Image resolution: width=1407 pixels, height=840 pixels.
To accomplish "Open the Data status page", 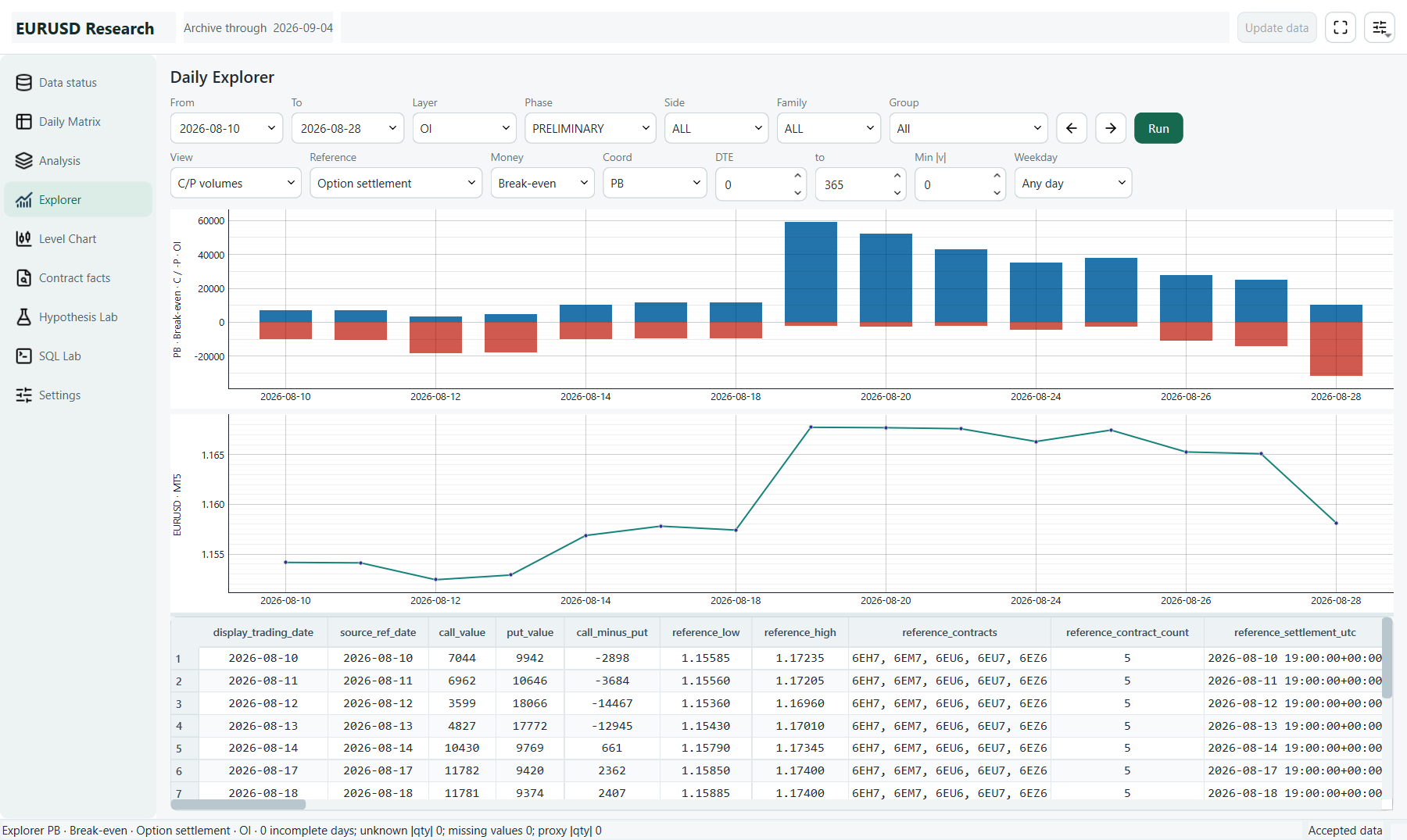I will pyautogui.click(x=78, y=83).
